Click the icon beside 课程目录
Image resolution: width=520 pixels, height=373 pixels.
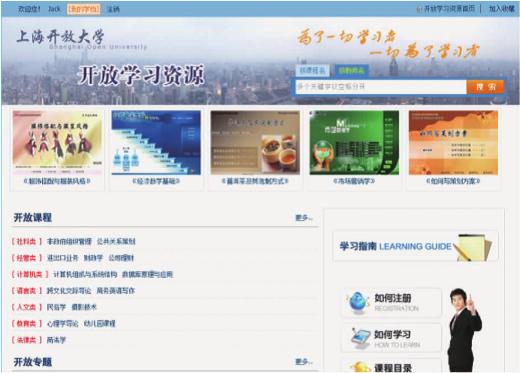point(360,367)
